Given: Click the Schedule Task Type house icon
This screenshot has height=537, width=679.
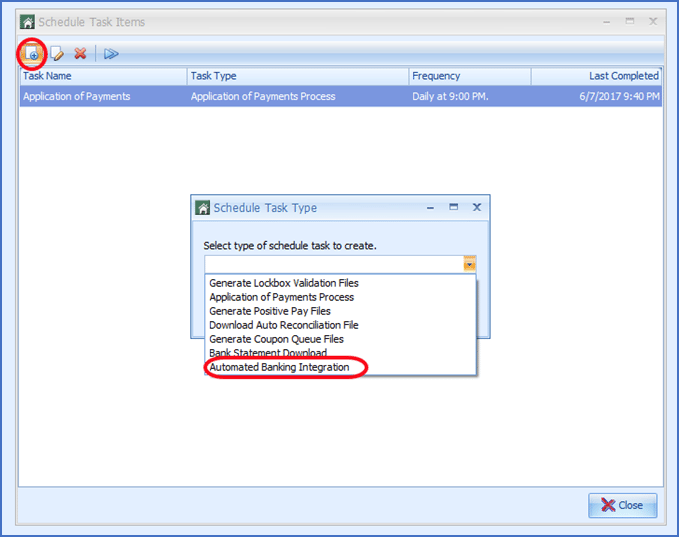Looking at the screenshot, I should coord(203,208).
